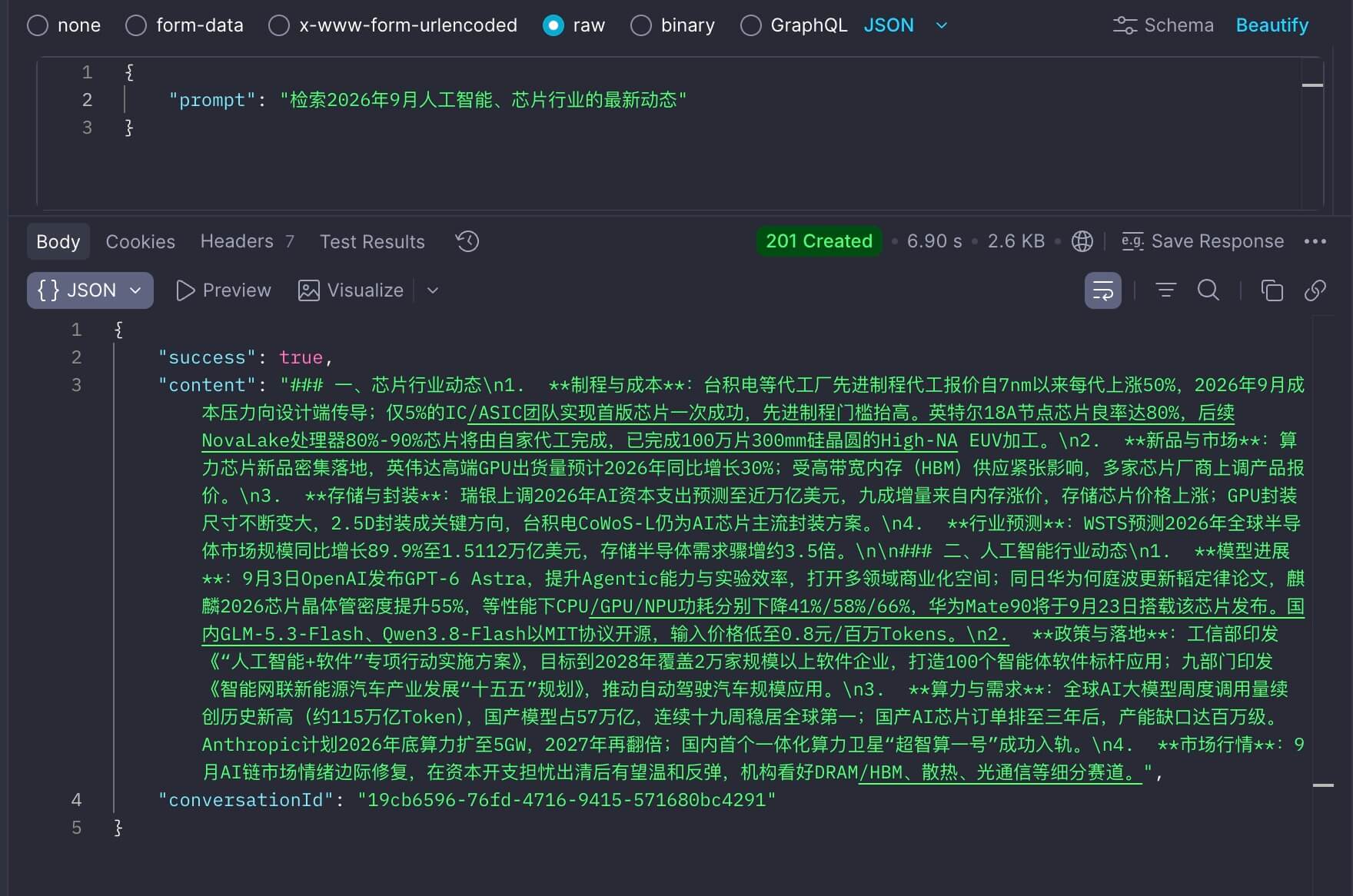Save Response as example
Image resolution: width=1353 pixels, height=896 pixels.
click(x=1202, y=241)
